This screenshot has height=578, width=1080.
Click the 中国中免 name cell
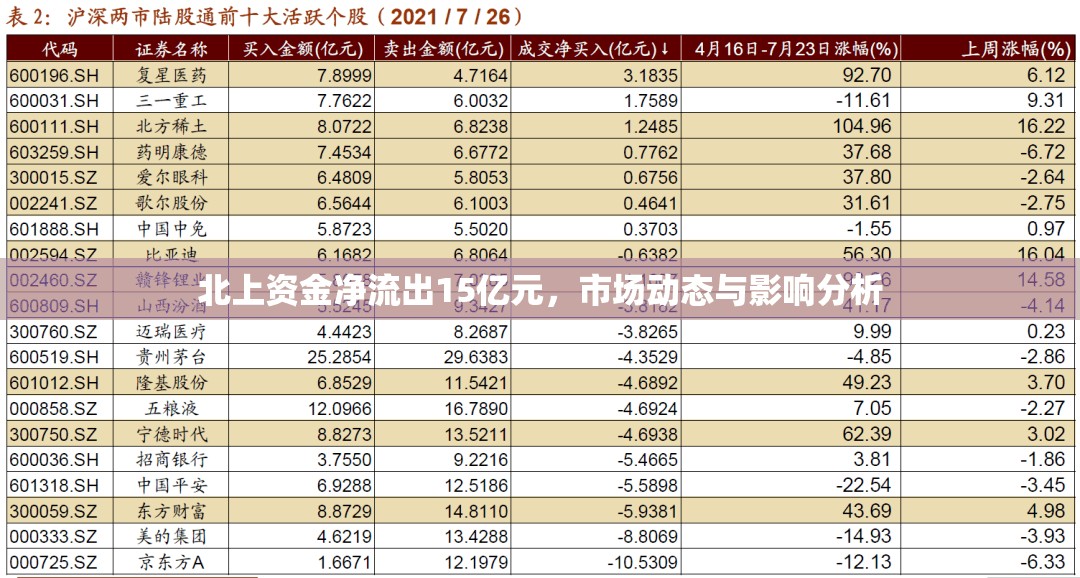click(x=171, y=229)
